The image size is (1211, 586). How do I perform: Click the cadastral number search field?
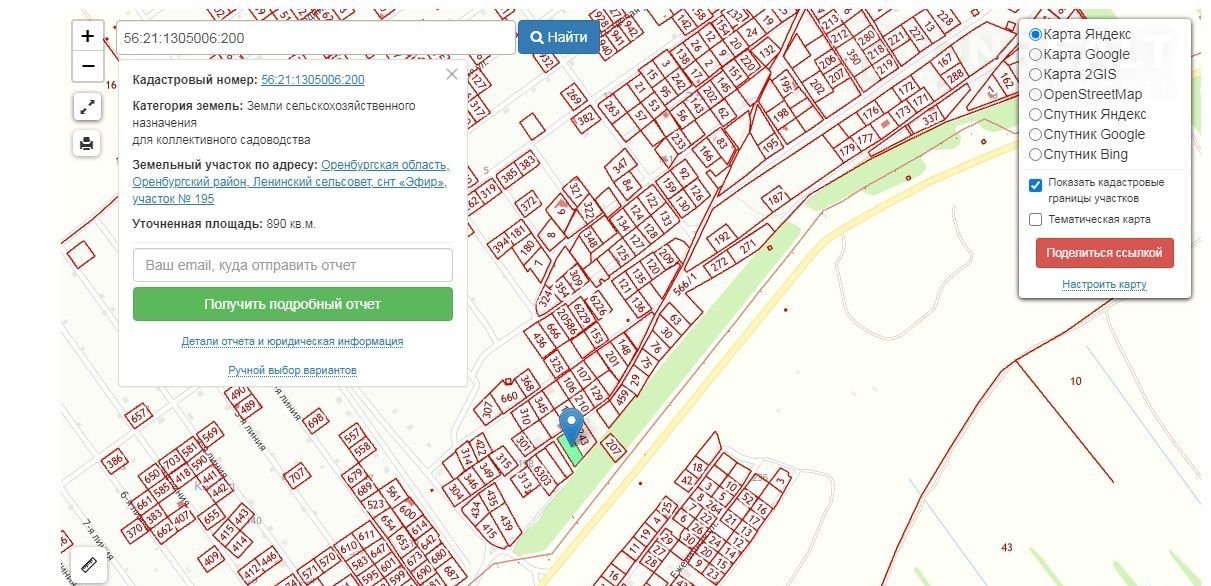[x=315, y=38]
